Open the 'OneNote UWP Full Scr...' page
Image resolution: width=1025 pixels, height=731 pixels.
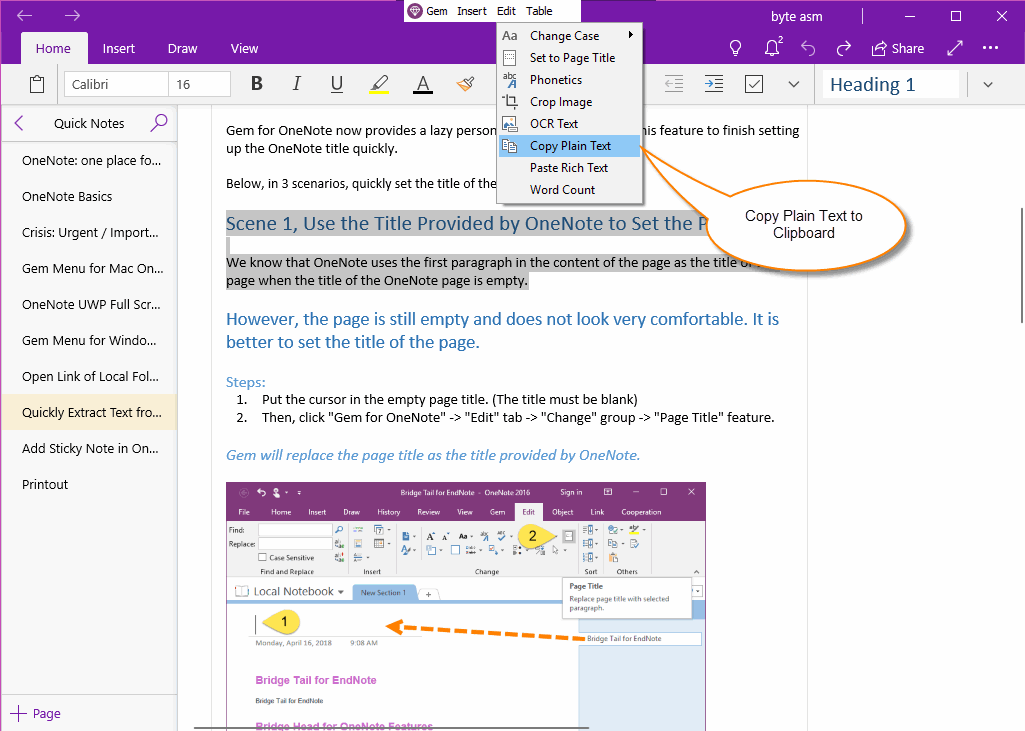tap(90, 305)
